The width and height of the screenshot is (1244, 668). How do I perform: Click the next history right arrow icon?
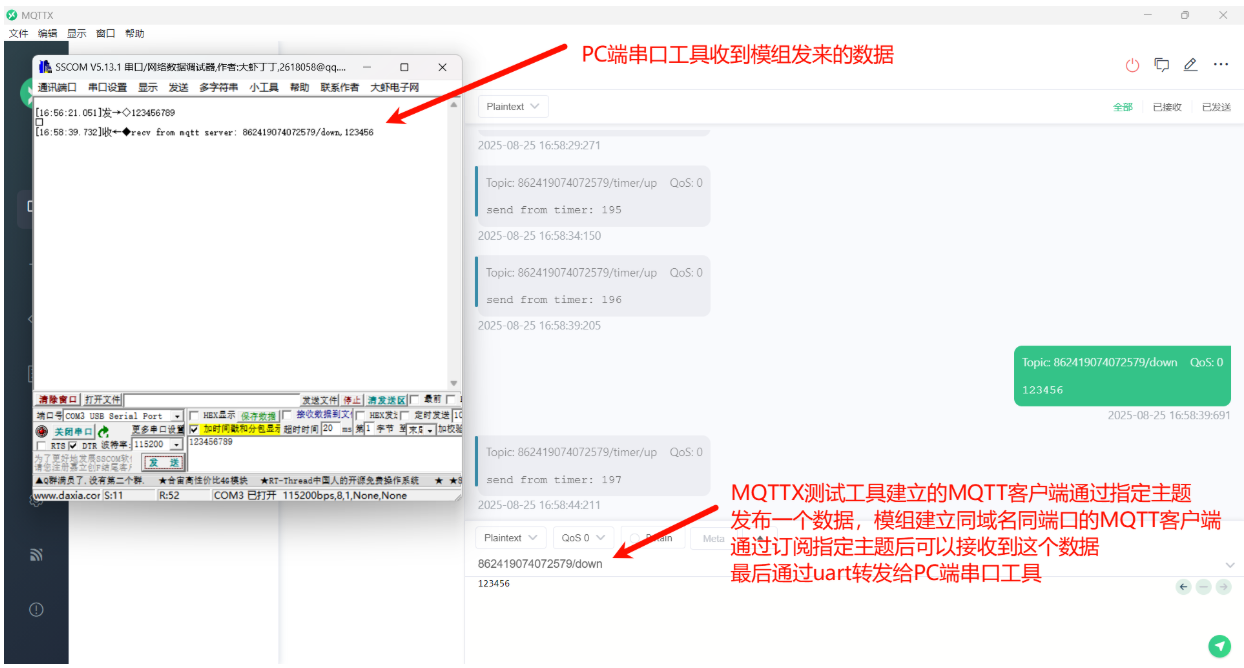coord(1222,587)
